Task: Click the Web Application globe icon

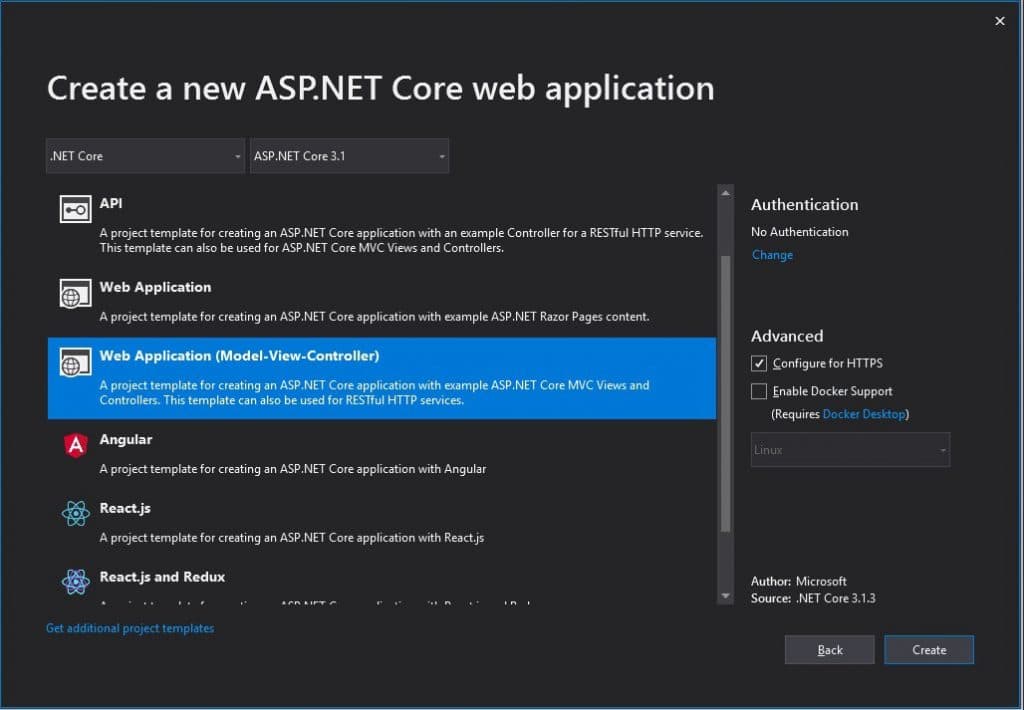Action: [x=75, y=293]
